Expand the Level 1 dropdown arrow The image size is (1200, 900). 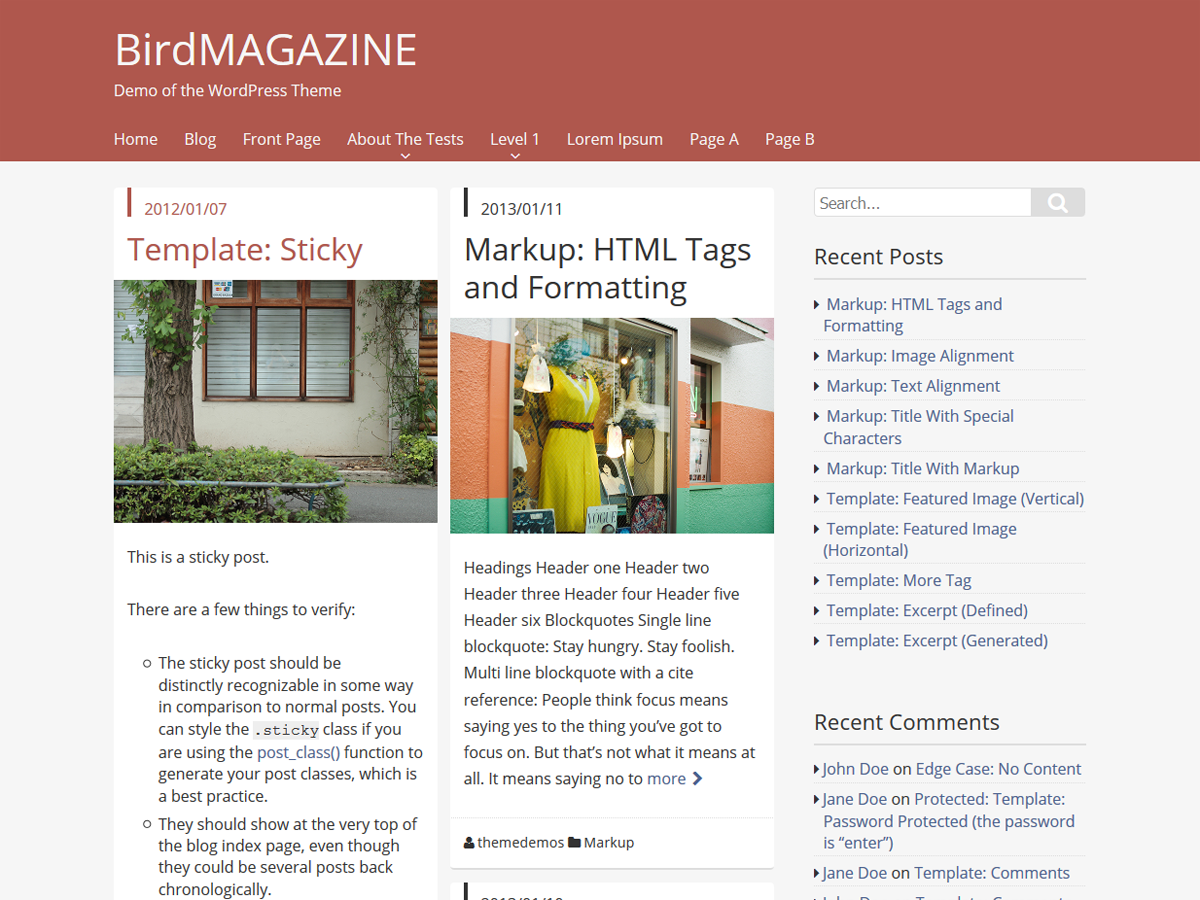[514, 155]
